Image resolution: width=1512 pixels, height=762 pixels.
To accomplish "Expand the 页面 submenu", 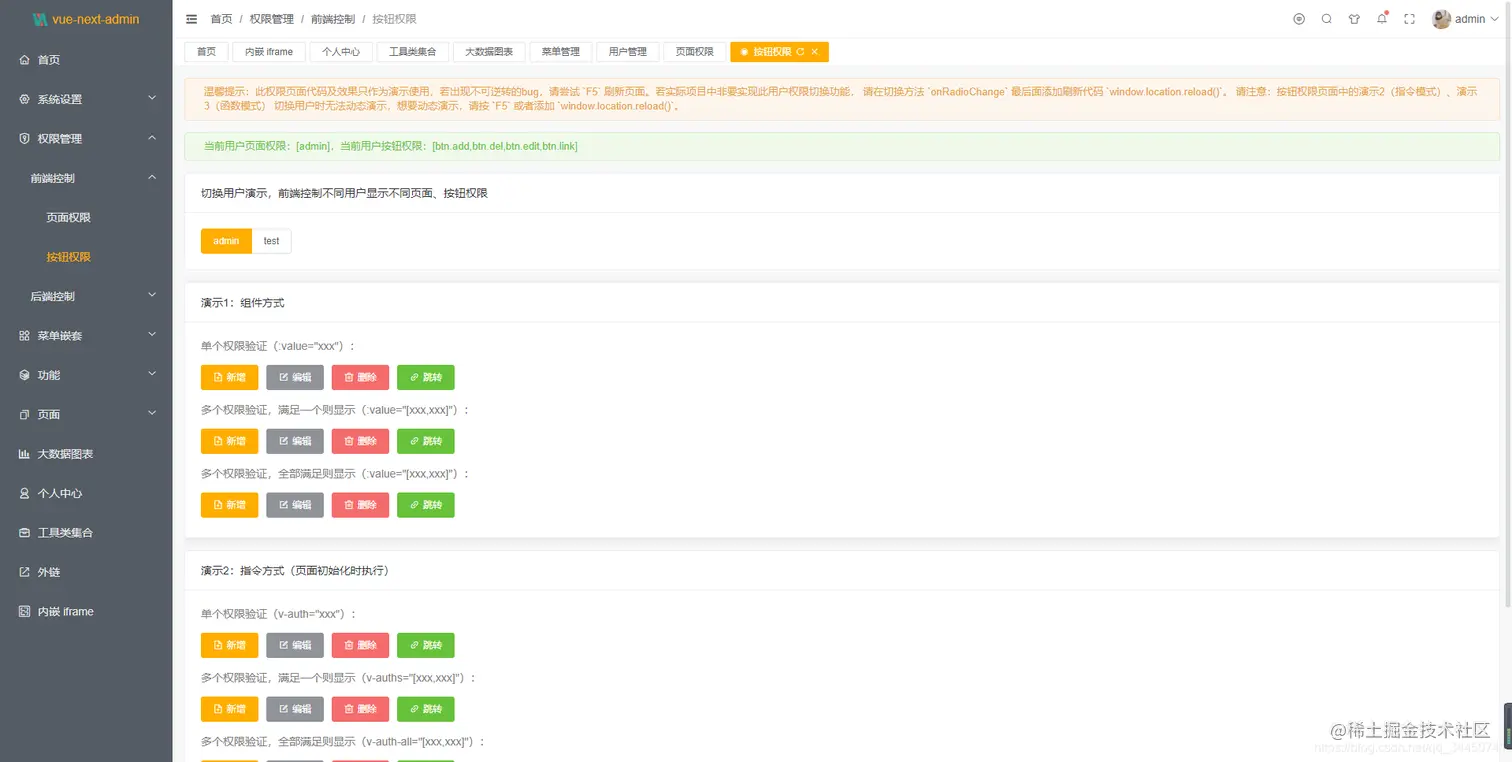I will pyautogui.click(x=152, y=415).
